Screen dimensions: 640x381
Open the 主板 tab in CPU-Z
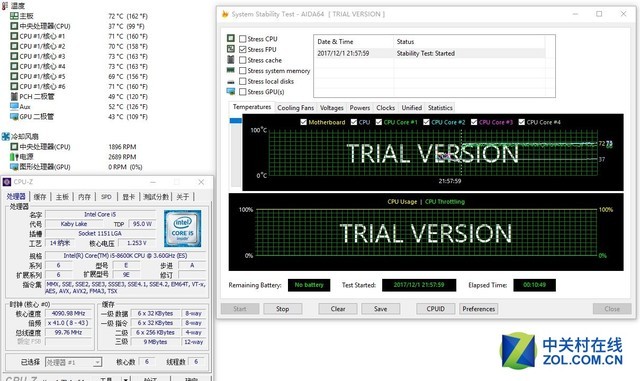pyautogui.click(x=62, y=197)
